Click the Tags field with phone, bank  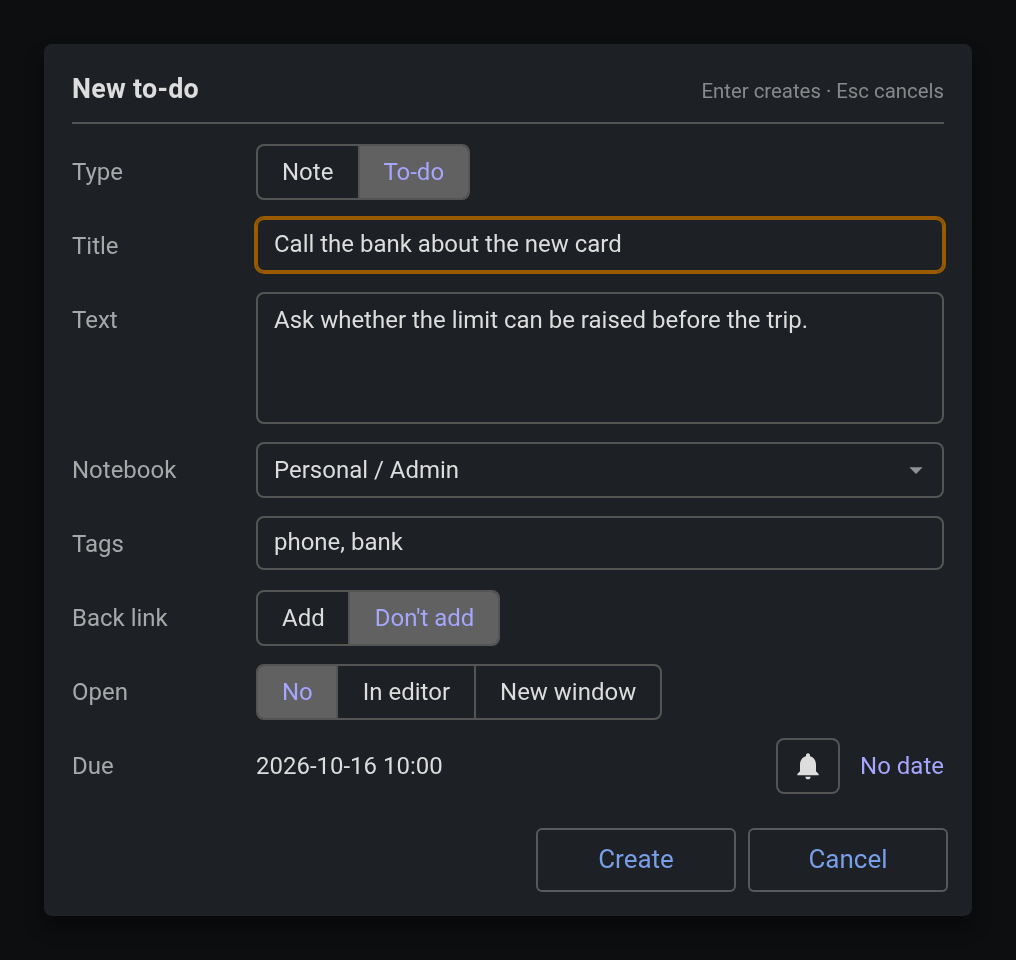599,543
